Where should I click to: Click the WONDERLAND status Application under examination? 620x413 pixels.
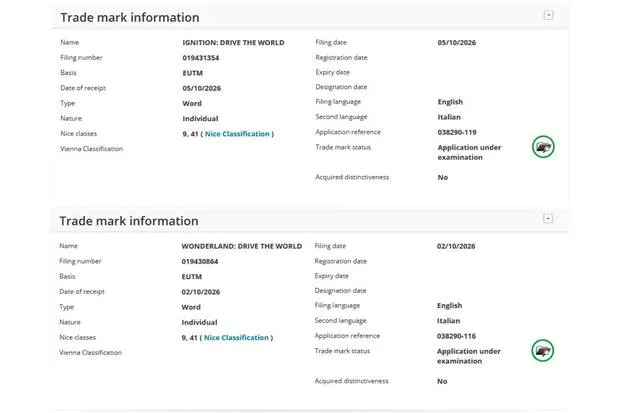(x=469, y=356)
